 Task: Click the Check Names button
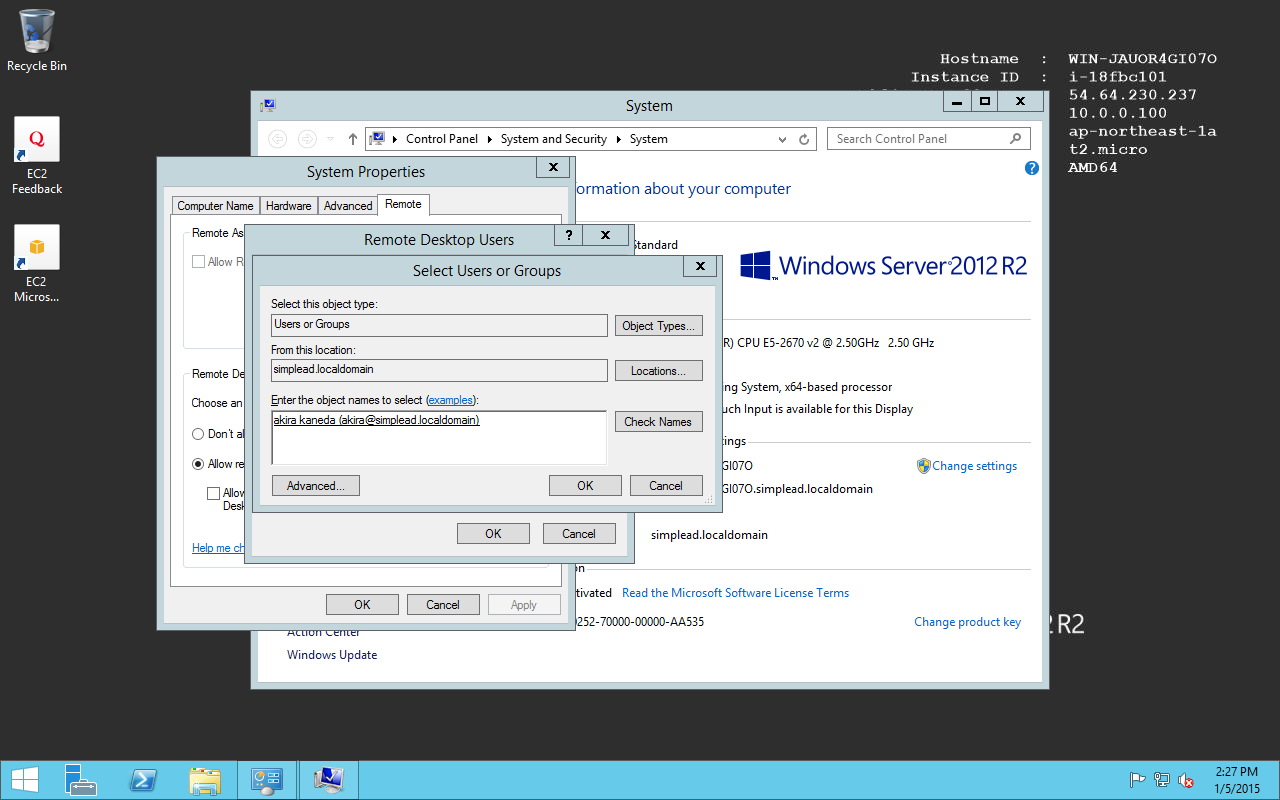pos(658,422)
